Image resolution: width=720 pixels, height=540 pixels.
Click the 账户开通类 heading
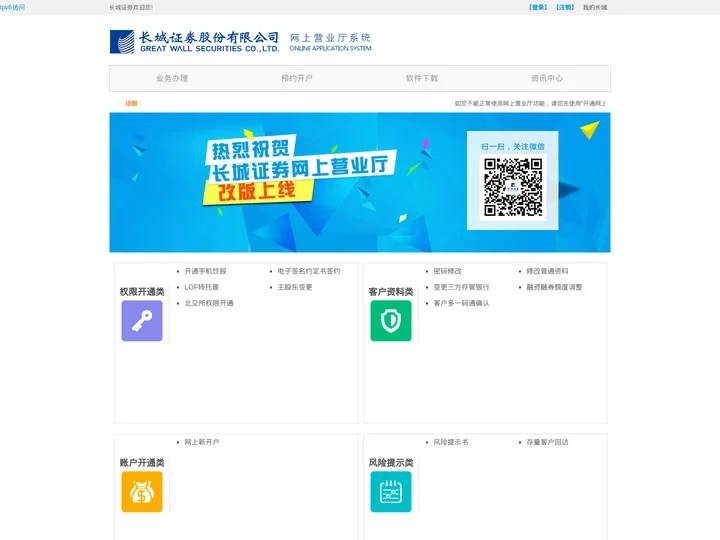tap(142, 462)
